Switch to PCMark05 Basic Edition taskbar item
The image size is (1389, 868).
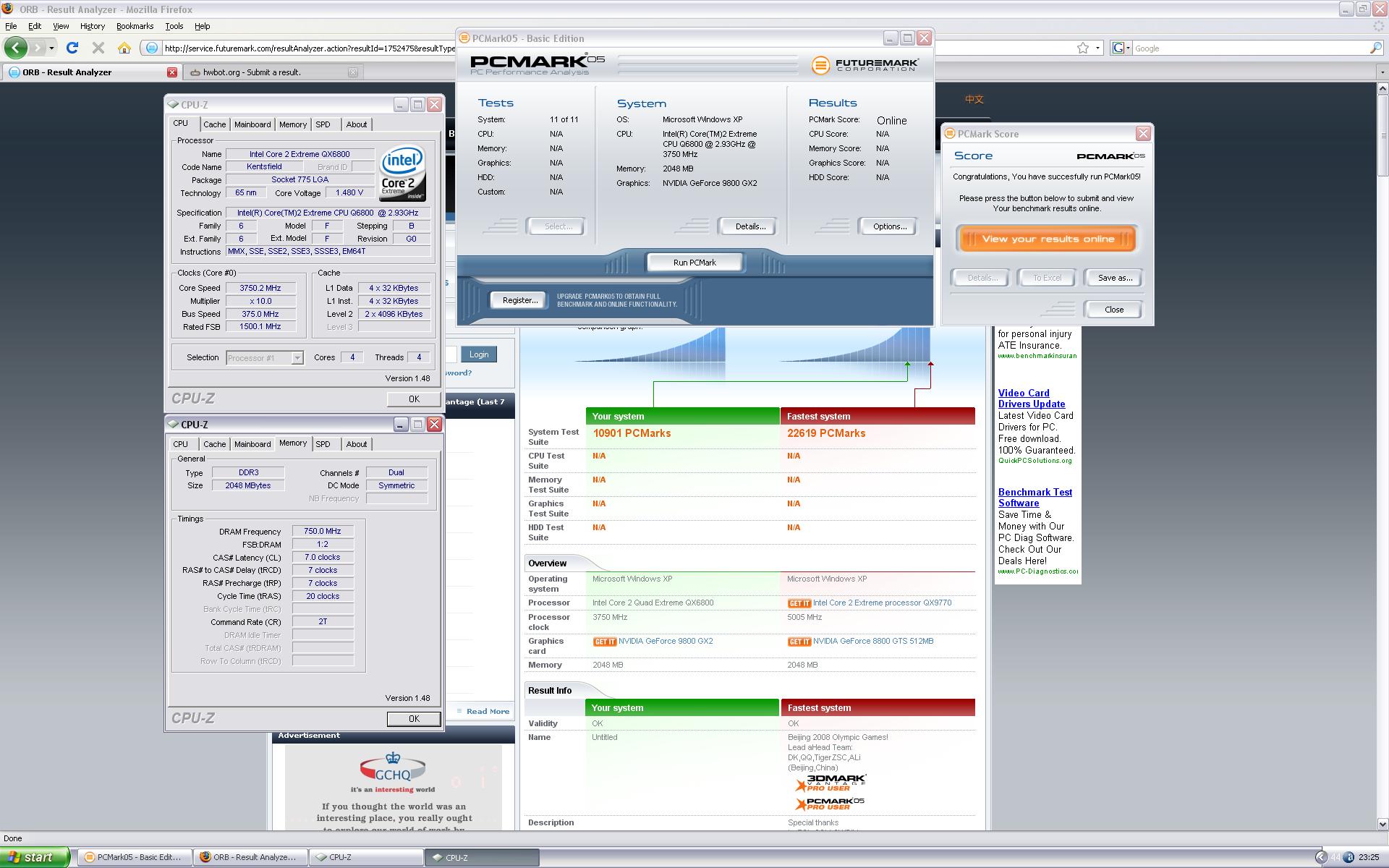134,857
